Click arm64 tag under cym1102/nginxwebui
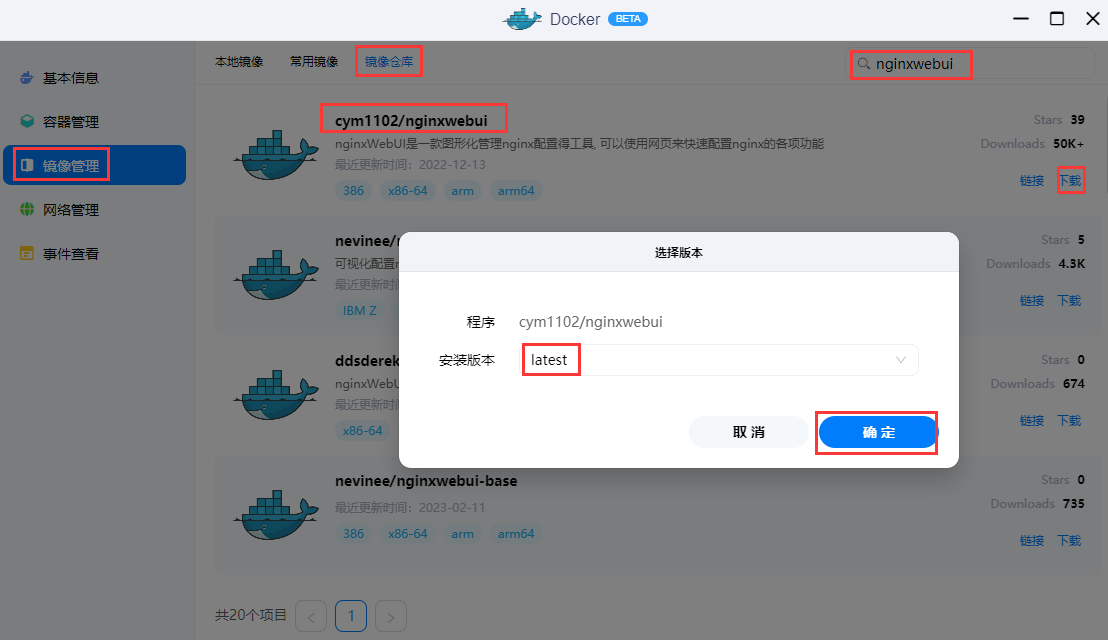 (x=516, y=191)
